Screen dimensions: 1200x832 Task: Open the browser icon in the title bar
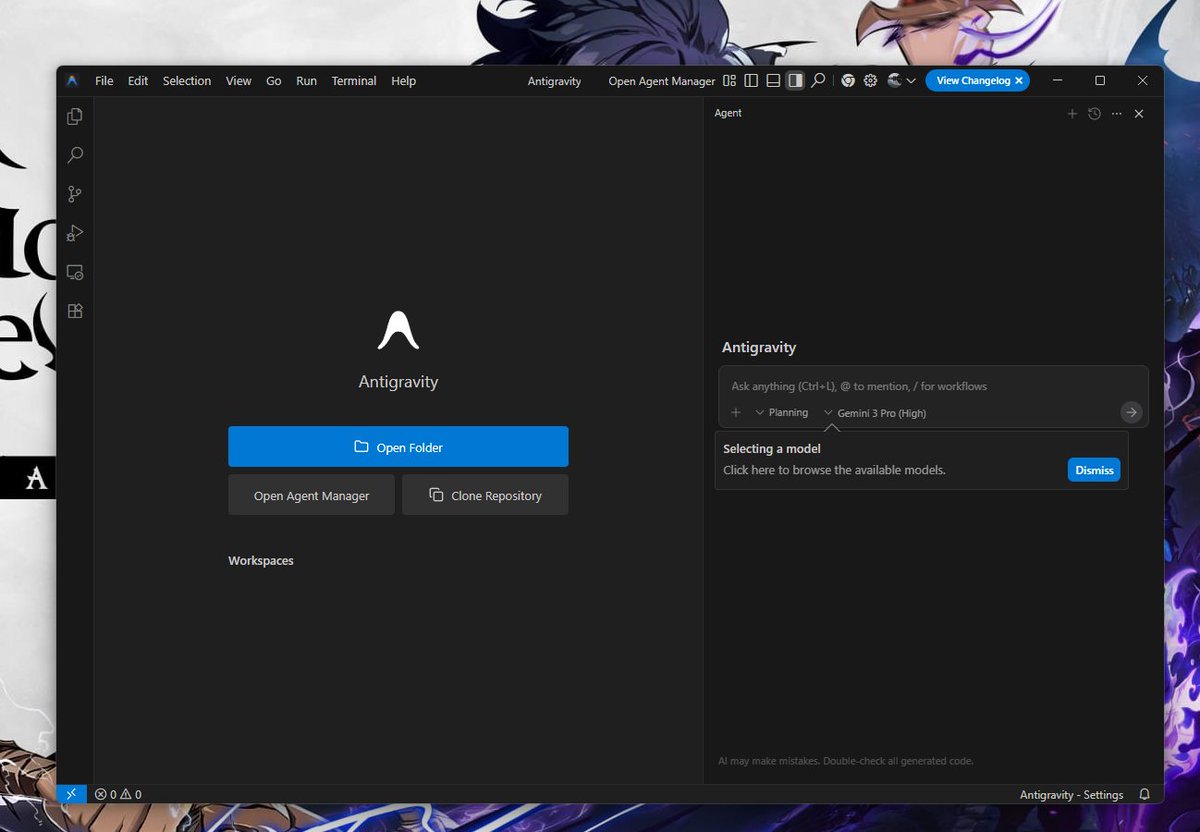tap(847, 80)
